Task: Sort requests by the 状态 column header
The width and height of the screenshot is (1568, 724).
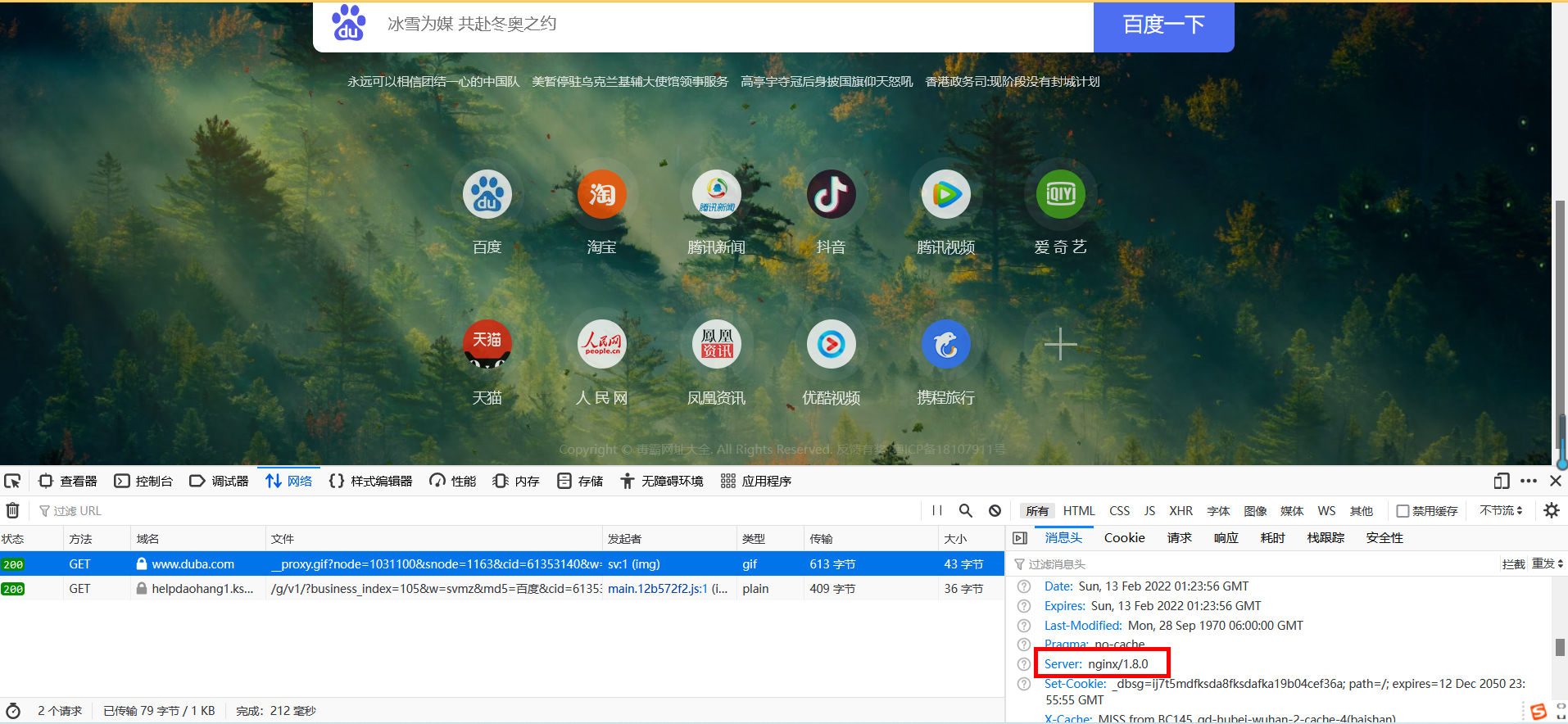Action: (x=31, y=538)
